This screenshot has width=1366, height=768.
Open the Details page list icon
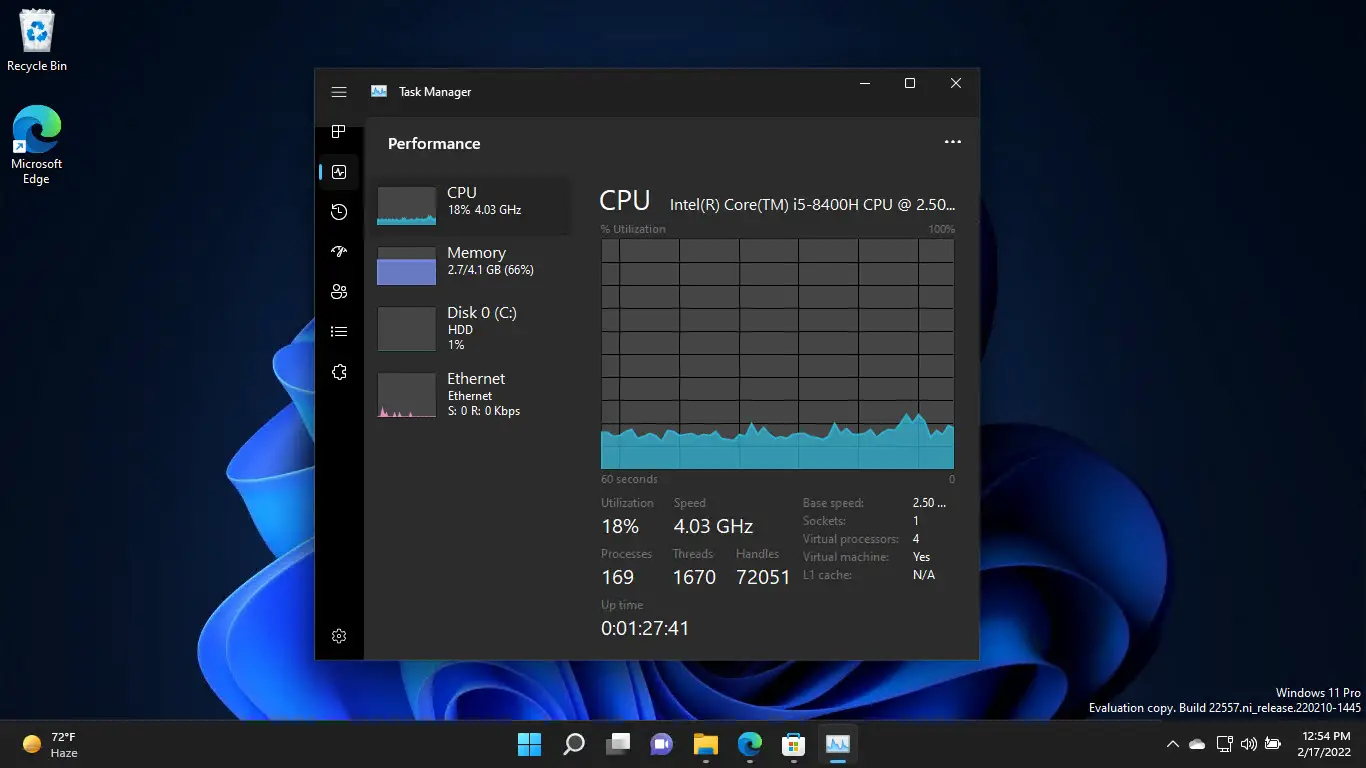tap(339, 332)
